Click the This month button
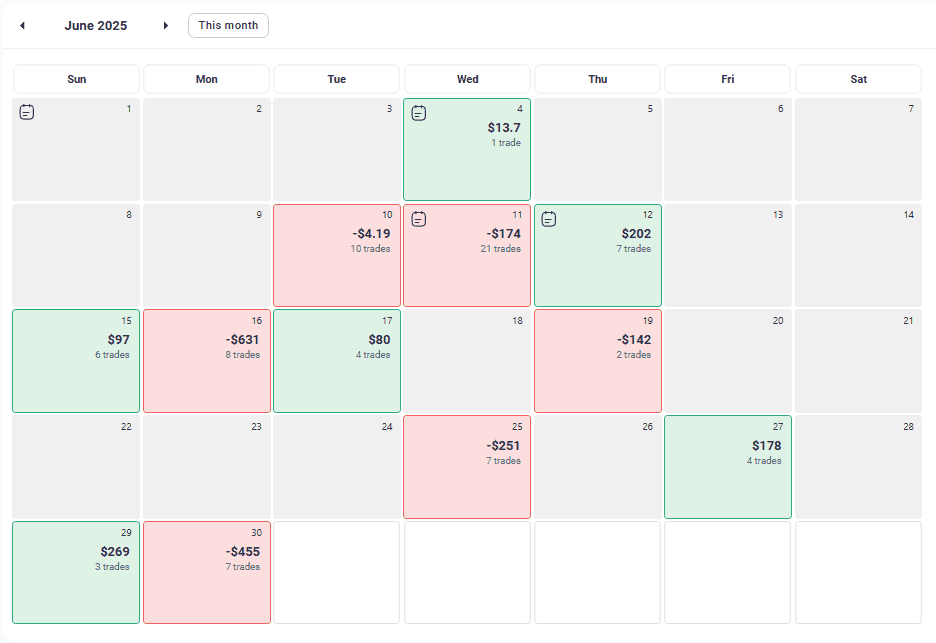This screenshot has height=643, width=936. 228,26
